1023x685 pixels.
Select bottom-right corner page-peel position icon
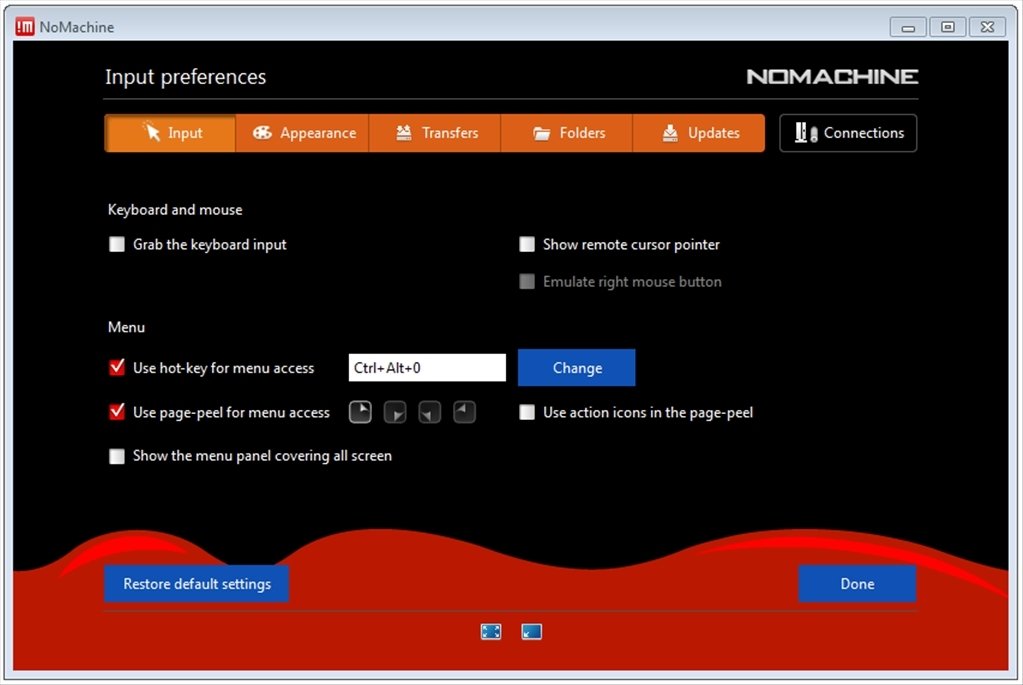395,412
